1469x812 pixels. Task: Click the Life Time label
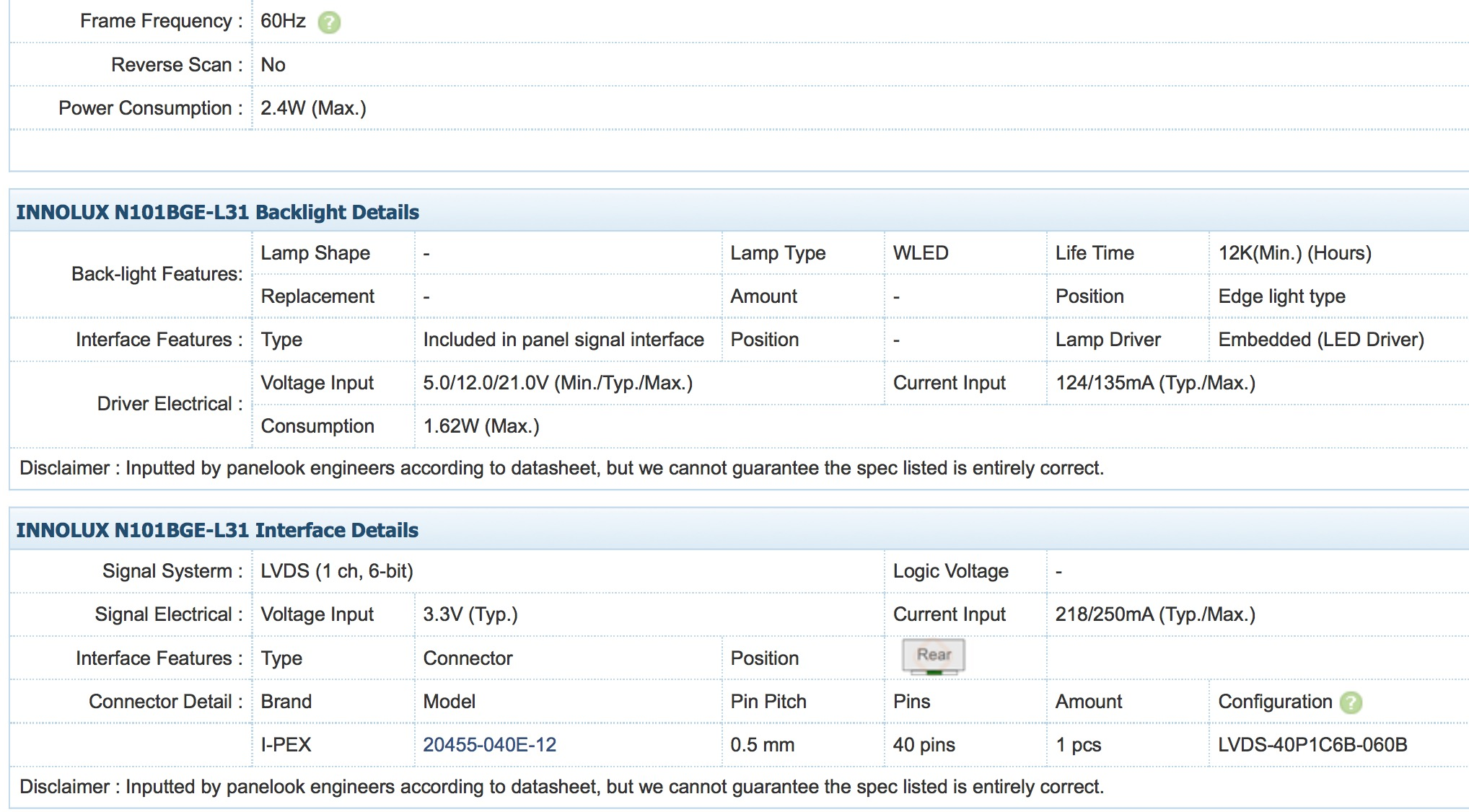click(x=1095, y=253)
